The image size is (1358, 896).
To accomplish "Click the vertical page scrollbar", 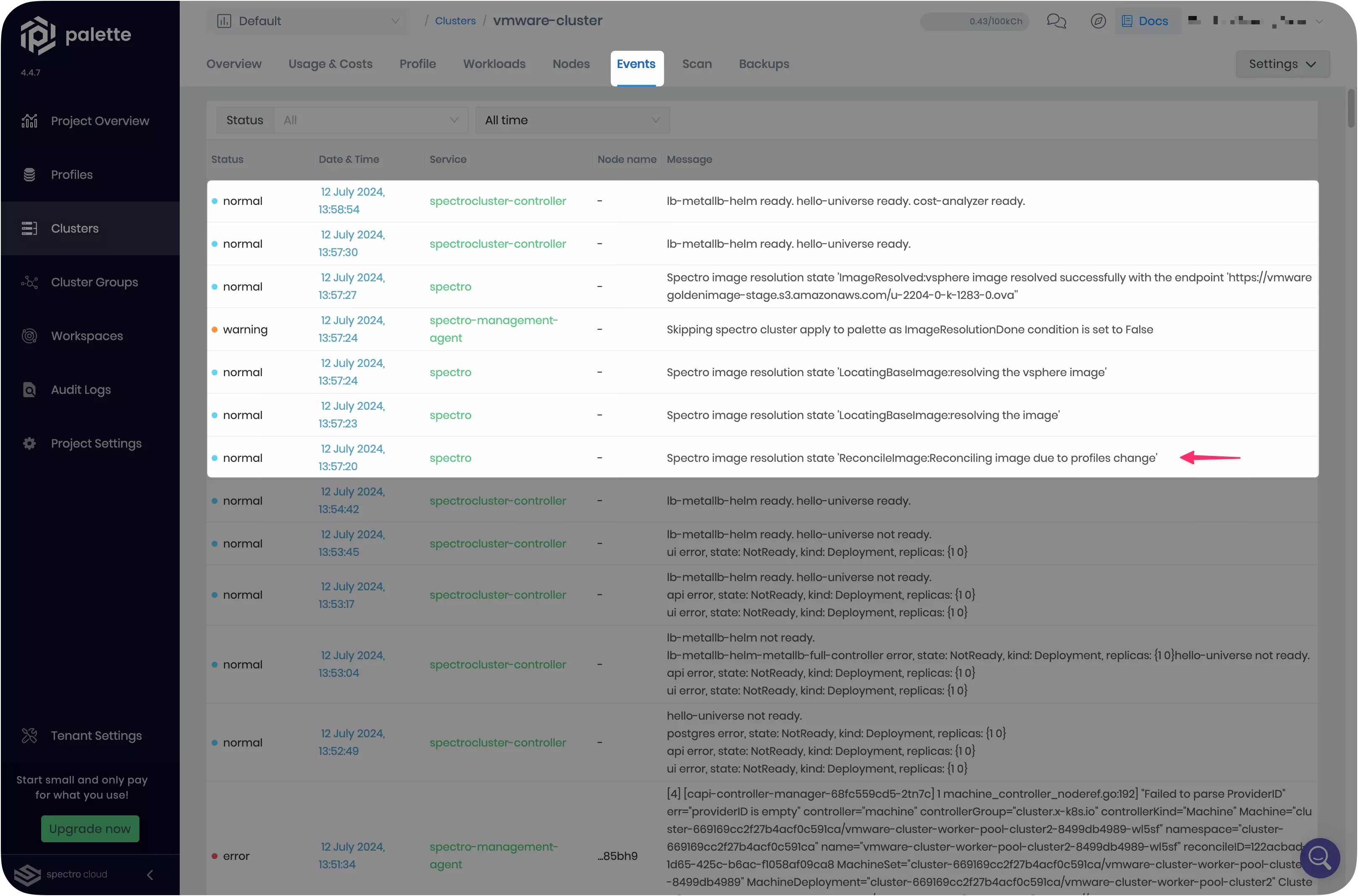I will (1351, 109).
